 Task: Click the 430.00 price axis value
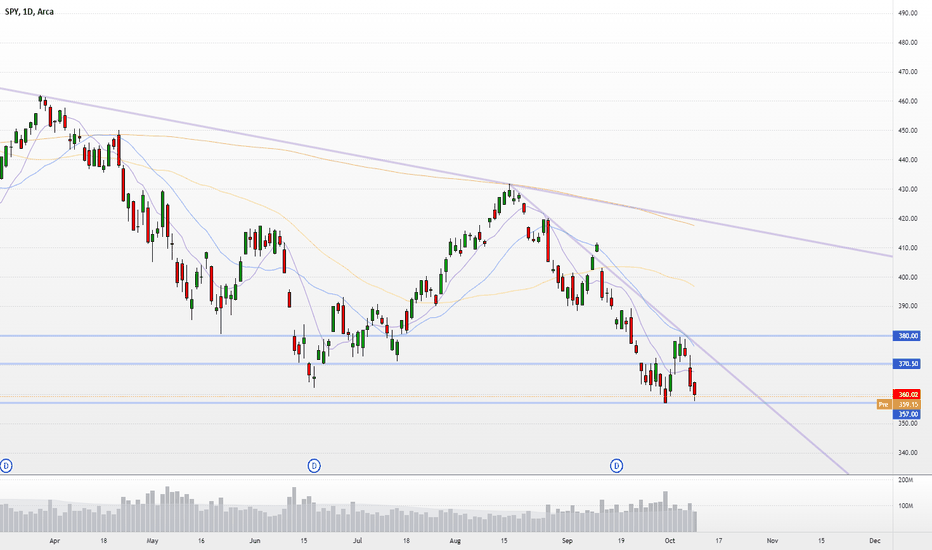pyautogui.click(x=908, y=190)
